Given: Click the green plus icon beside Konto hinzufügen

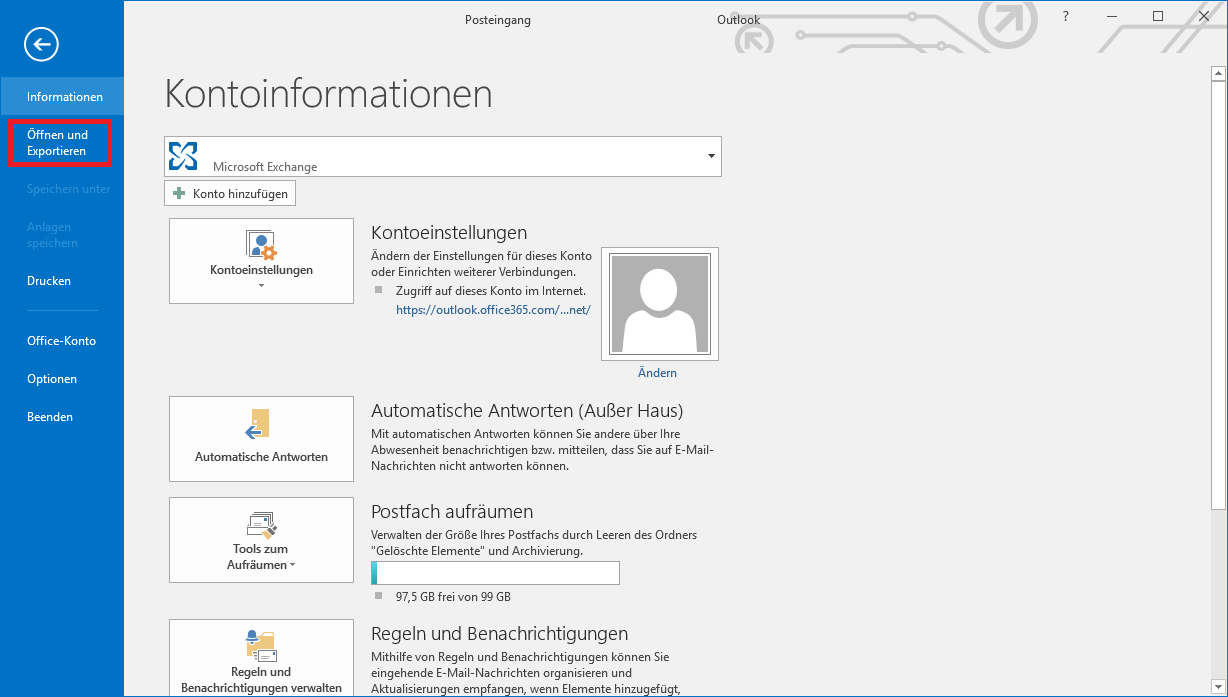Looking at the screenshot, I should [180, 193].
